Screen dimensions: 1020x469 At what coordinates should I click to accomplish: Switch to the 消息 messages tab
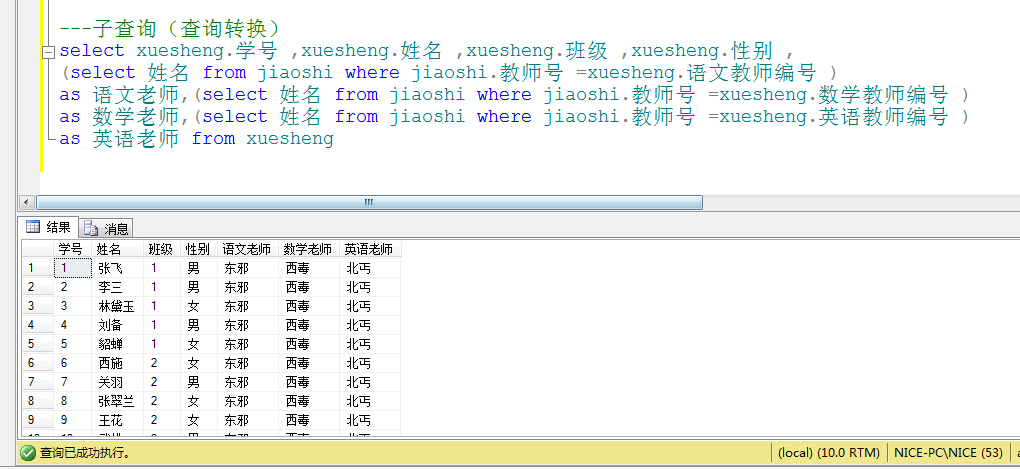(107, 229)
